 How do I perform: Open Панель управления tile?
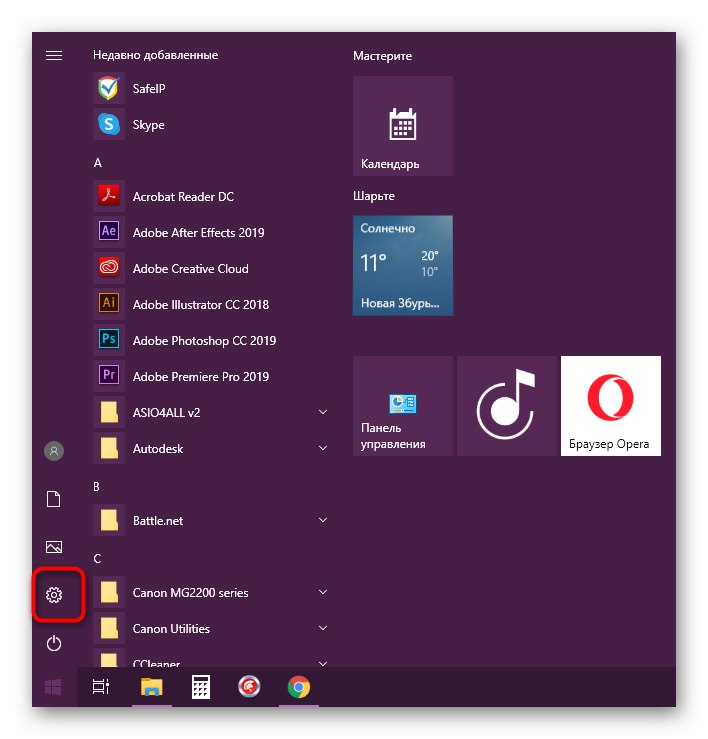point(403,406)
